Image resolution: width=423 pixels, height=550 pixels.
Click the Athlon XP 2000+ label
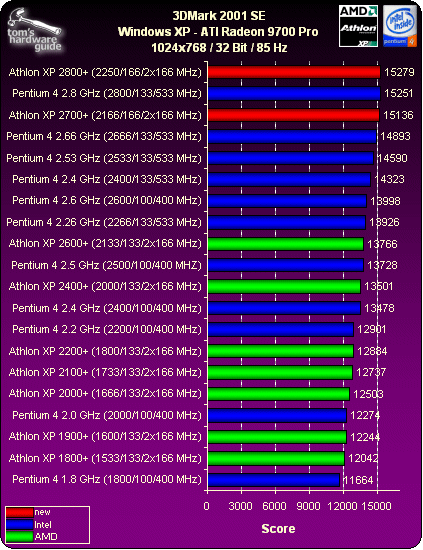click(105, 394)
